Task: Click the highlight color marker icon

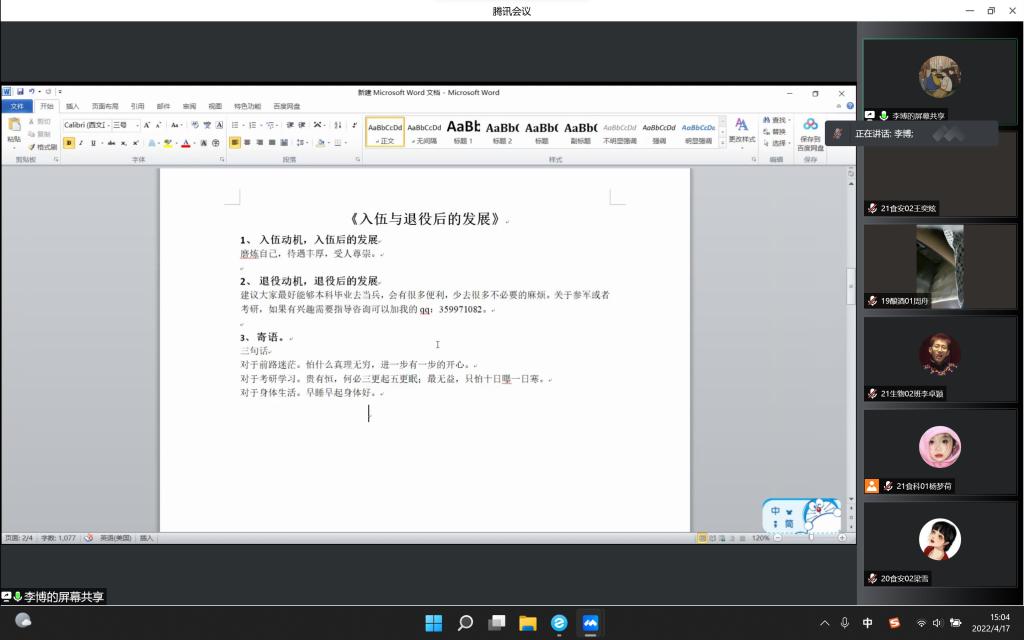Action: (168, 143)
